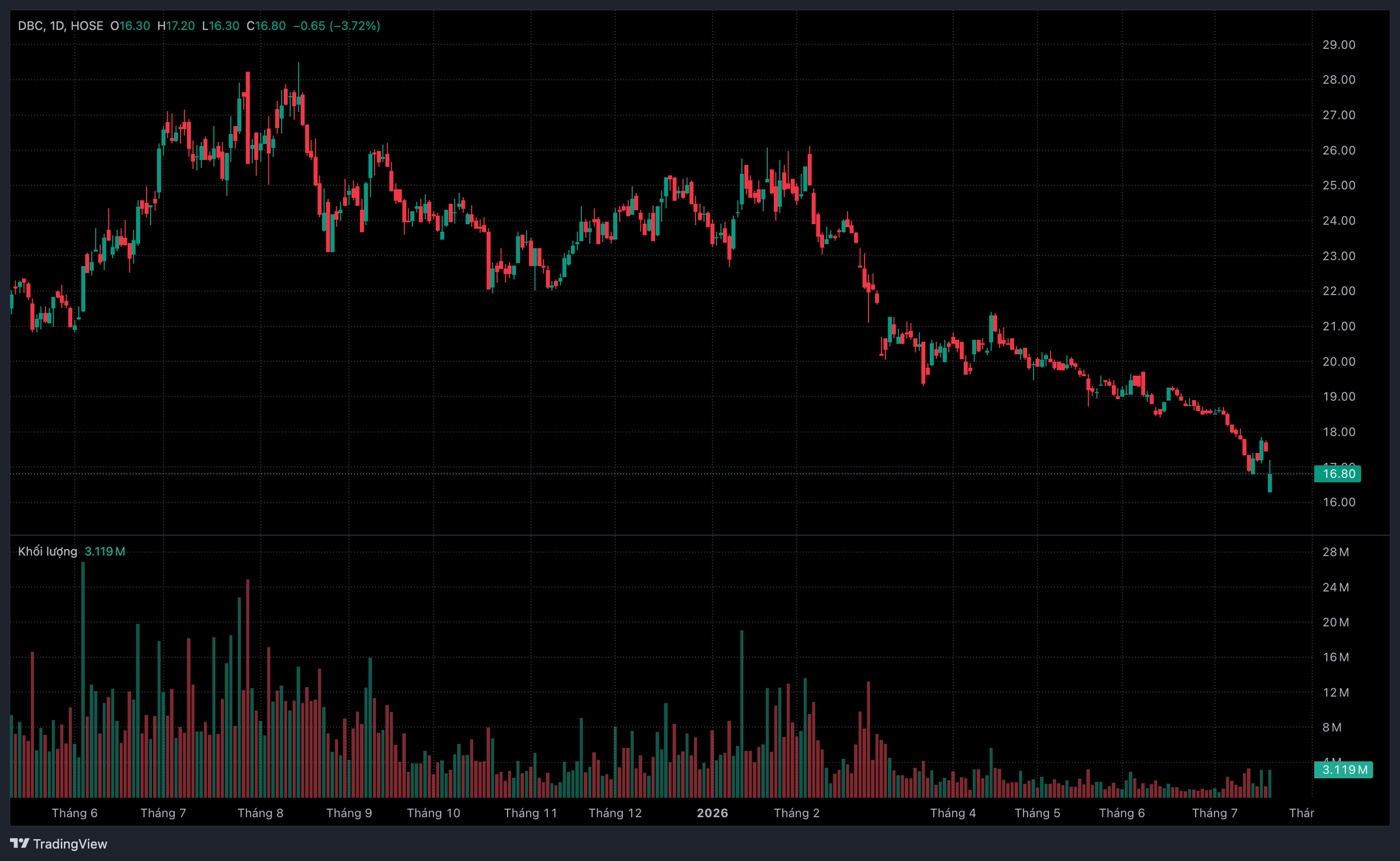
Task: Select the Khối lượng volume indicator label
Action: pyautogui.click(x=47, y=551)
